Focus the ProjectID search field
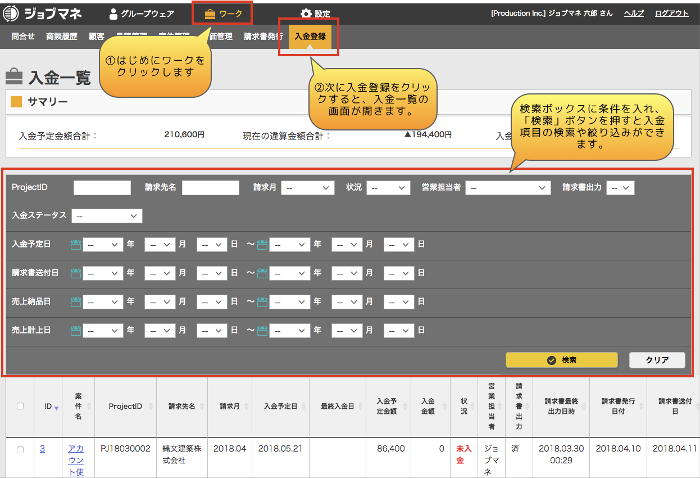The width and height of the screenshot is (700, 478). coord(102,188)
